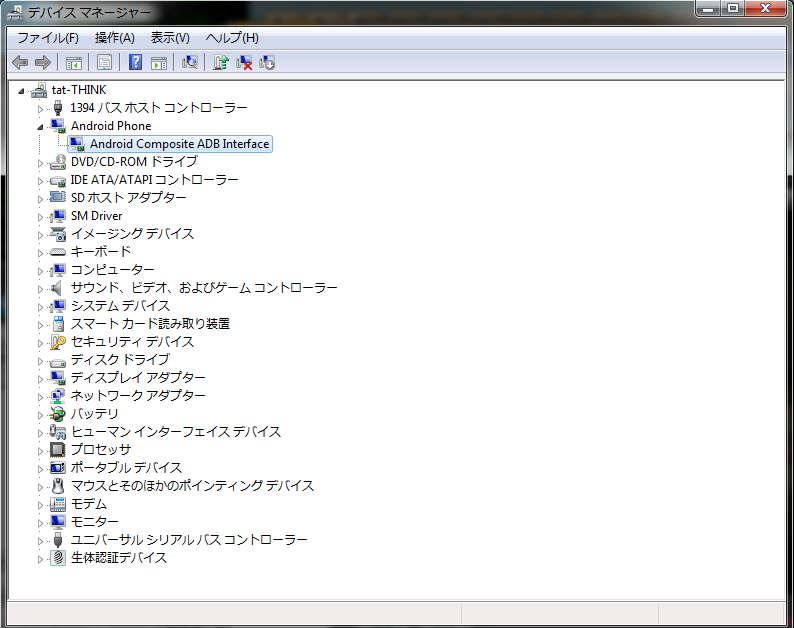
Task: Click the セキュリティ デバイス key icon
Action: tap(58, 342)
